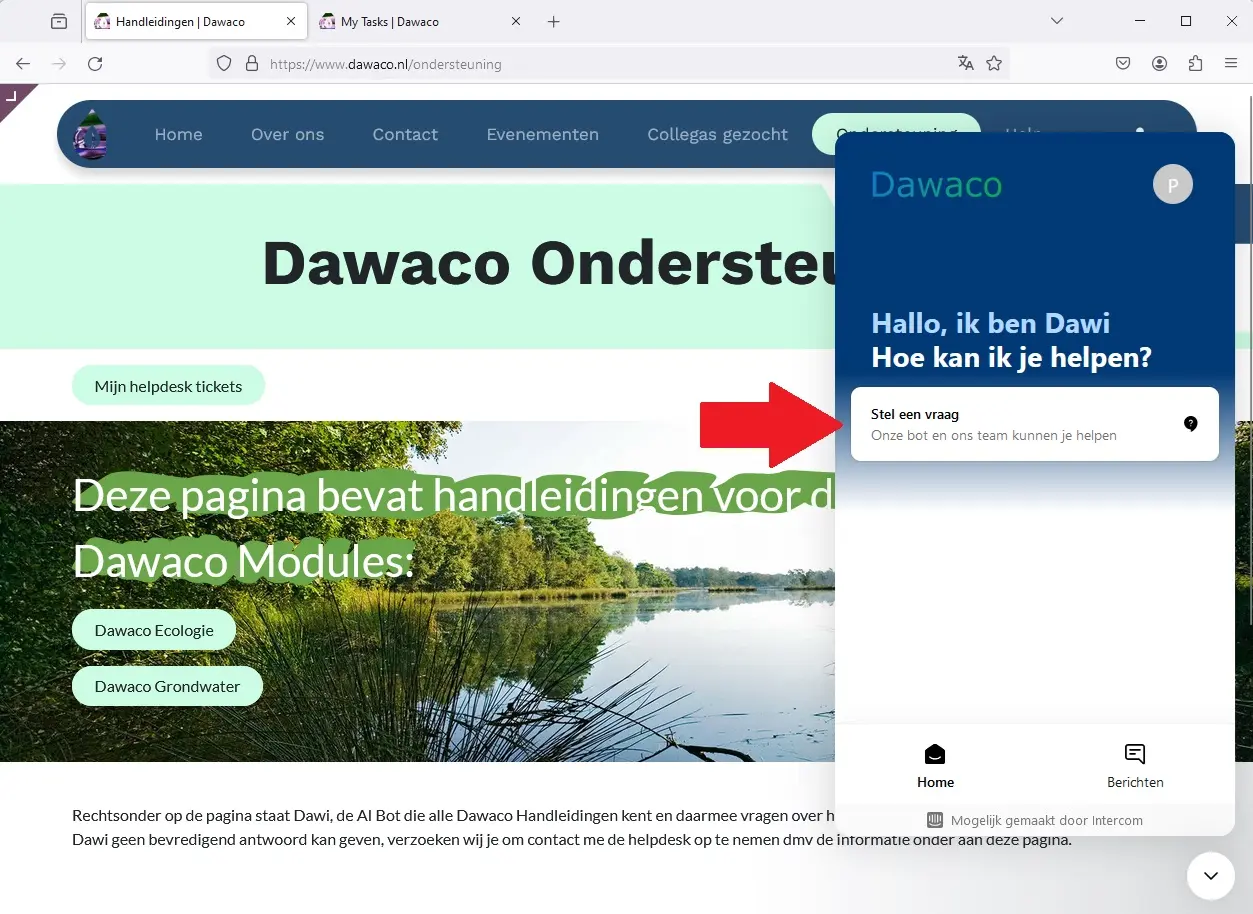Switch to Berichten tab in chat

pos(1135,766)
